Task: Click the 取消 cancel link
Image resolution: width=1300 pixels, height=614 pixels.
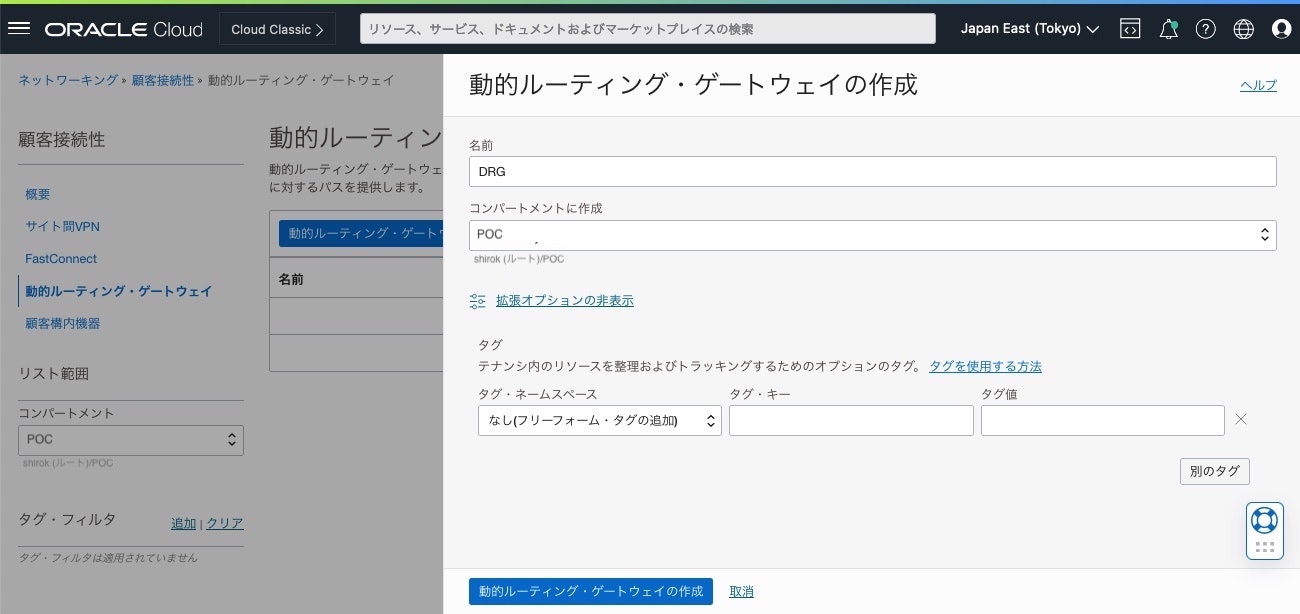Action: (x=741, y=592)
